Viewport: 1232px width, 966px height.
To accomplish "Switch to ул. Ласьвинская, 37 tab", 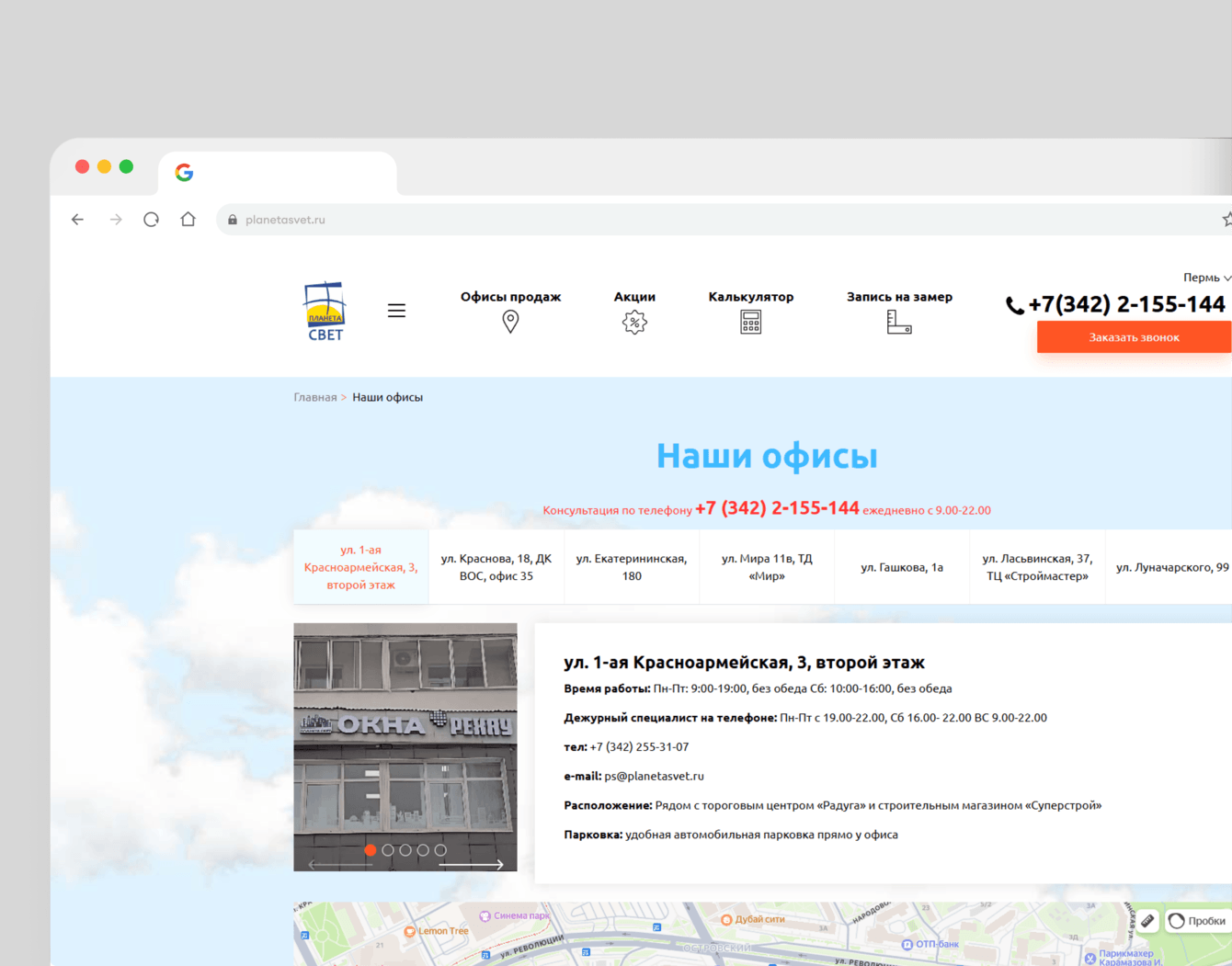I will 1037,567.
